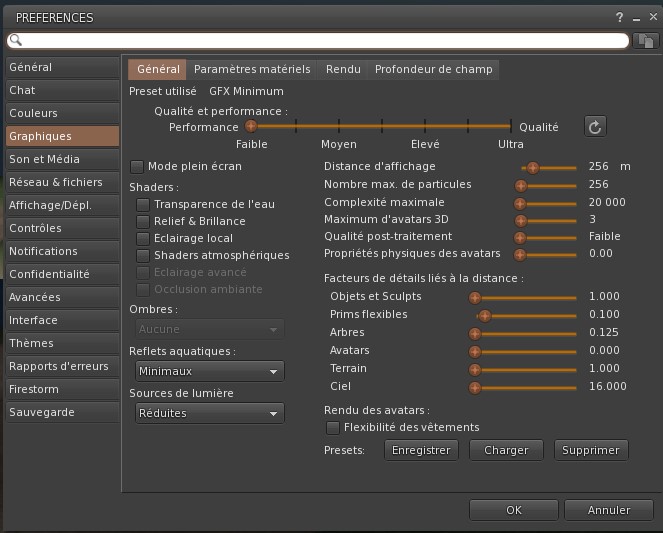Enable the Mode plein écran checkbox
The image size is (663, 533).
tap(138, 166)
